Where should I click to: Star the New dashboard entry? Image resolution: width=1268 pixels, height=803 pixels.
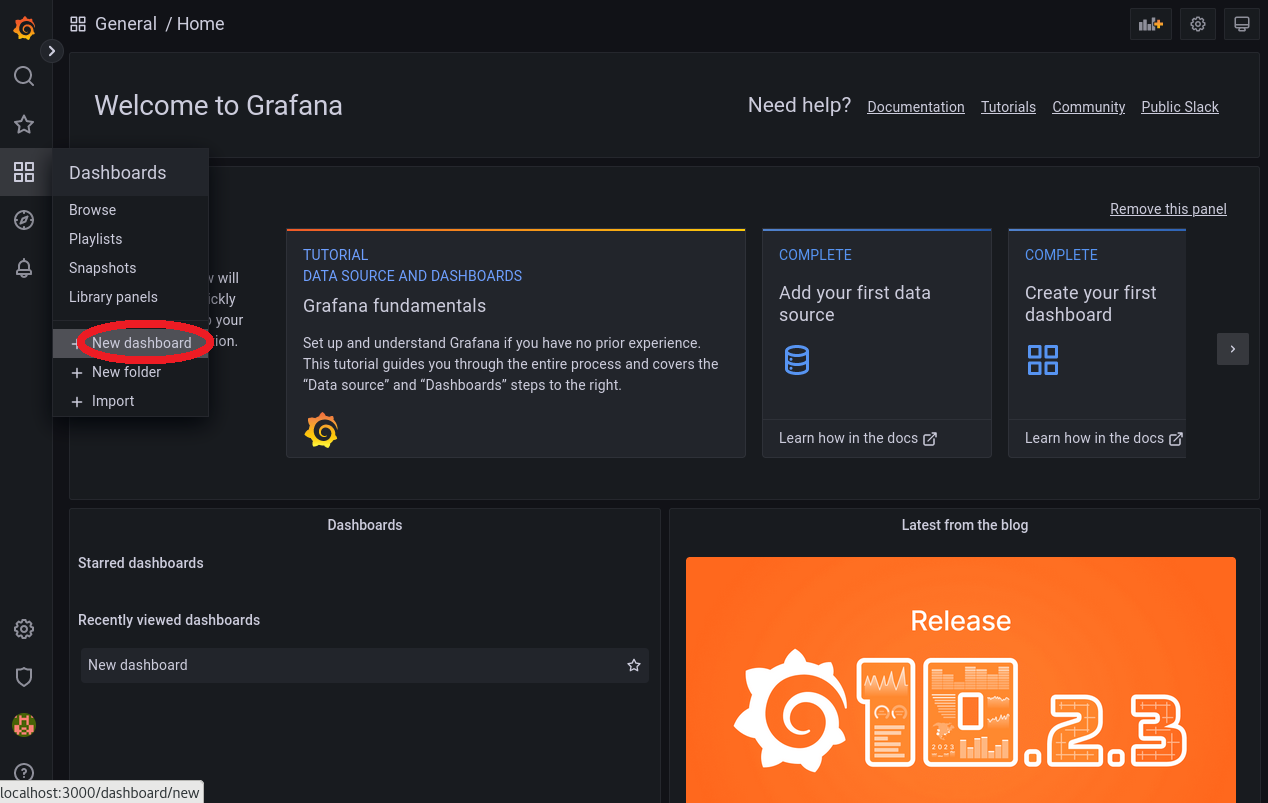(x=633, y=665)
